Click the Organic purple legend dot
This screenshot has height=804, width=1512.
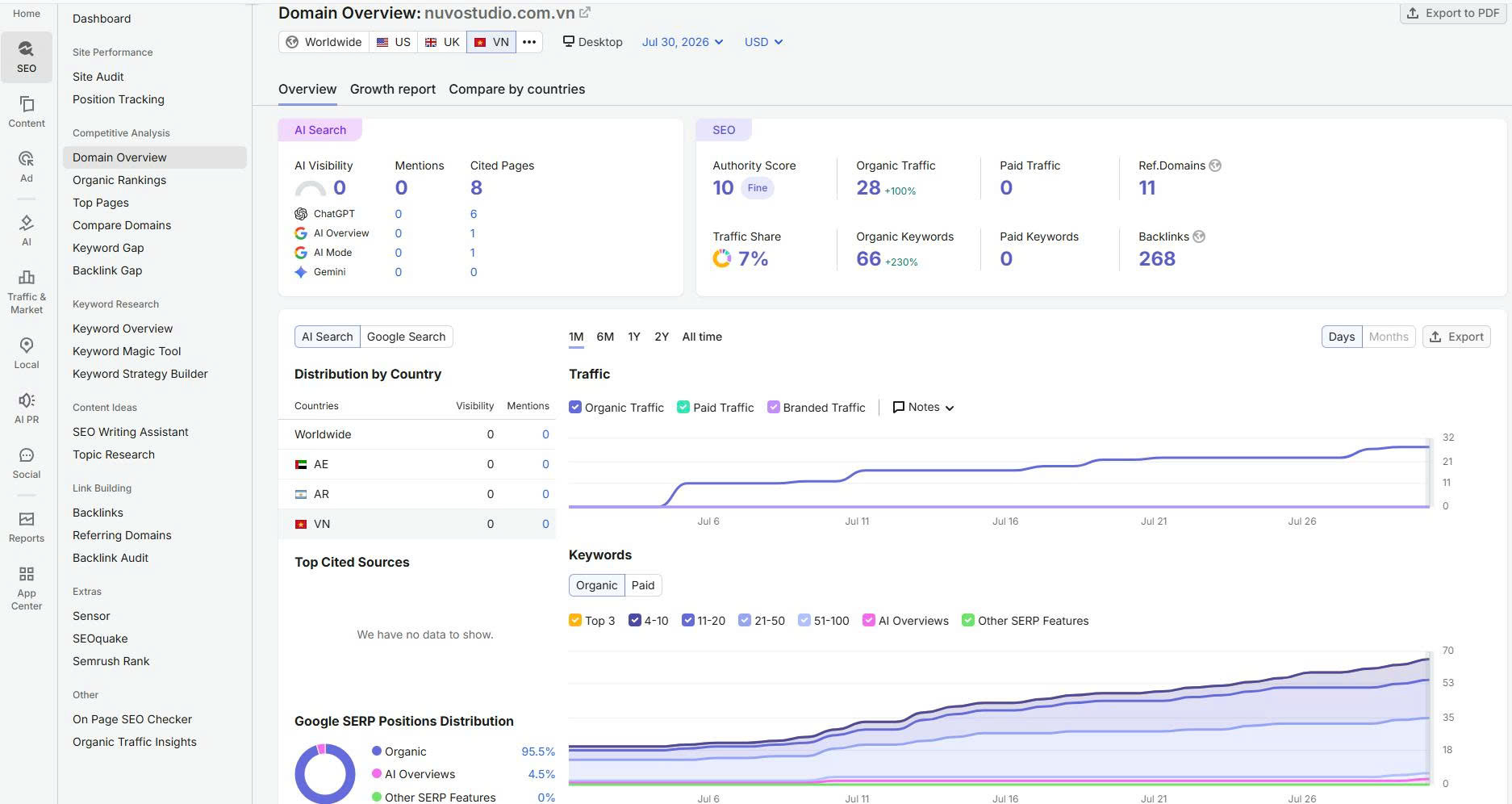coord(376,751)
